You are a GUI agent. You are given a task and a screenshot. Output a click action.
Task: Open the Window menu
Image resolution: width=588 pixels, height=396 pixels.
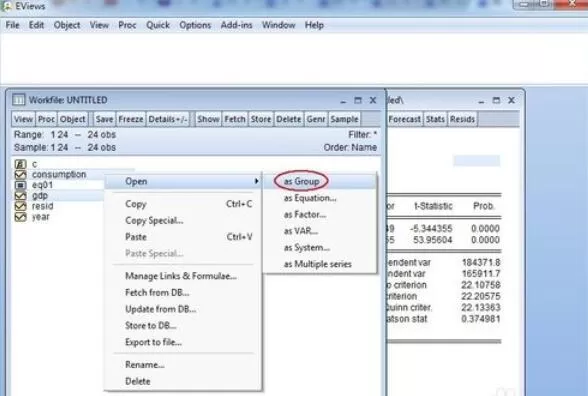point(279,25)
